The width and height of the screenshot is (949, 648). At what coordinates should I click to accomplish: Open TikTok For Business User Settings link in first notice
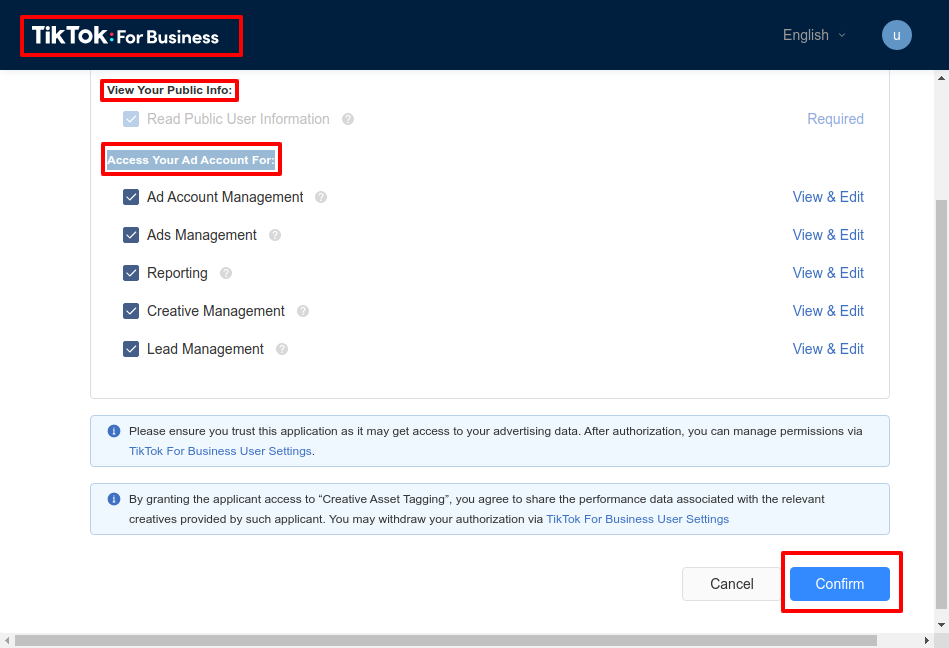(x=220, y=451)
